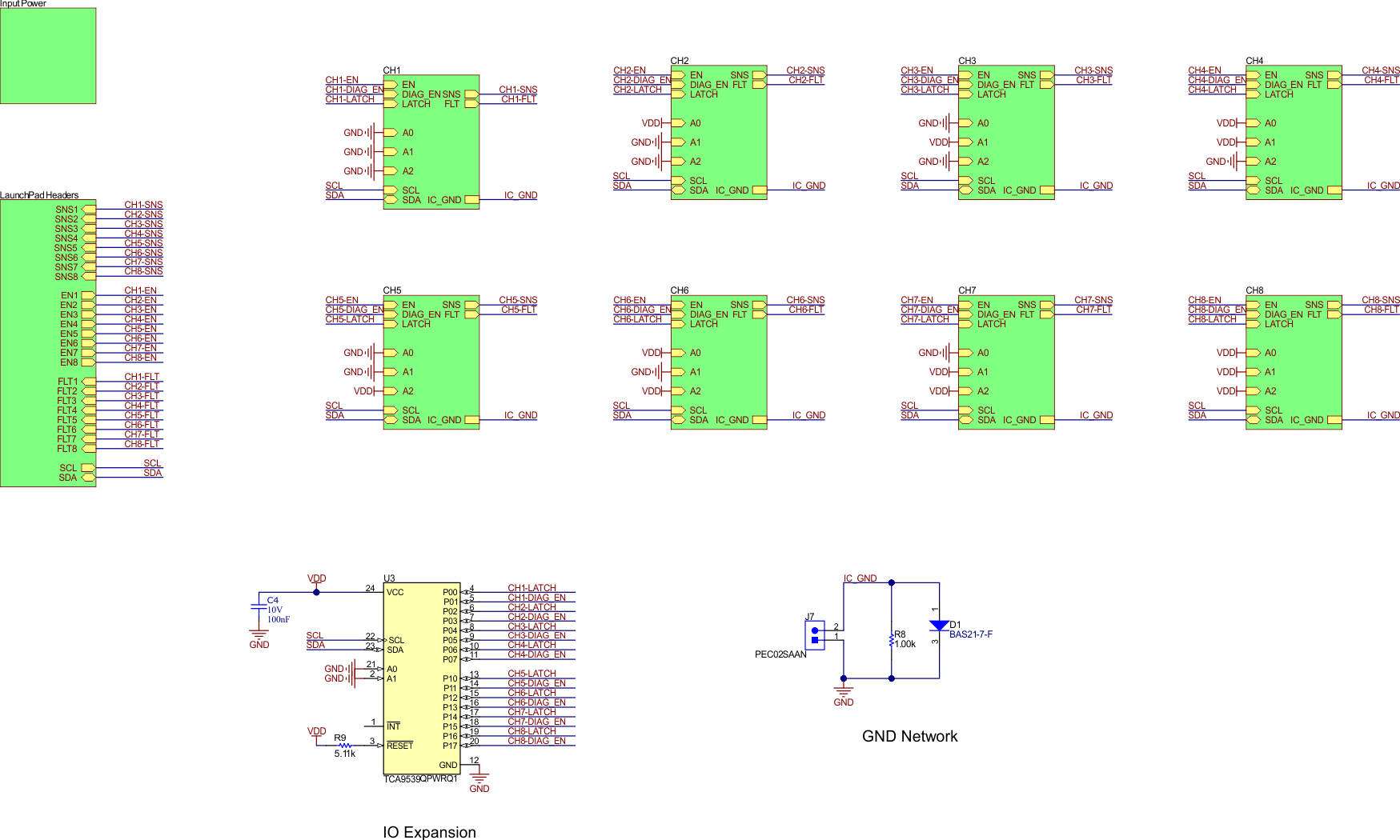The image size is (1400, 840).
Task: Click resistor R8 in GND Network
Action: click(x=891, y=640)
